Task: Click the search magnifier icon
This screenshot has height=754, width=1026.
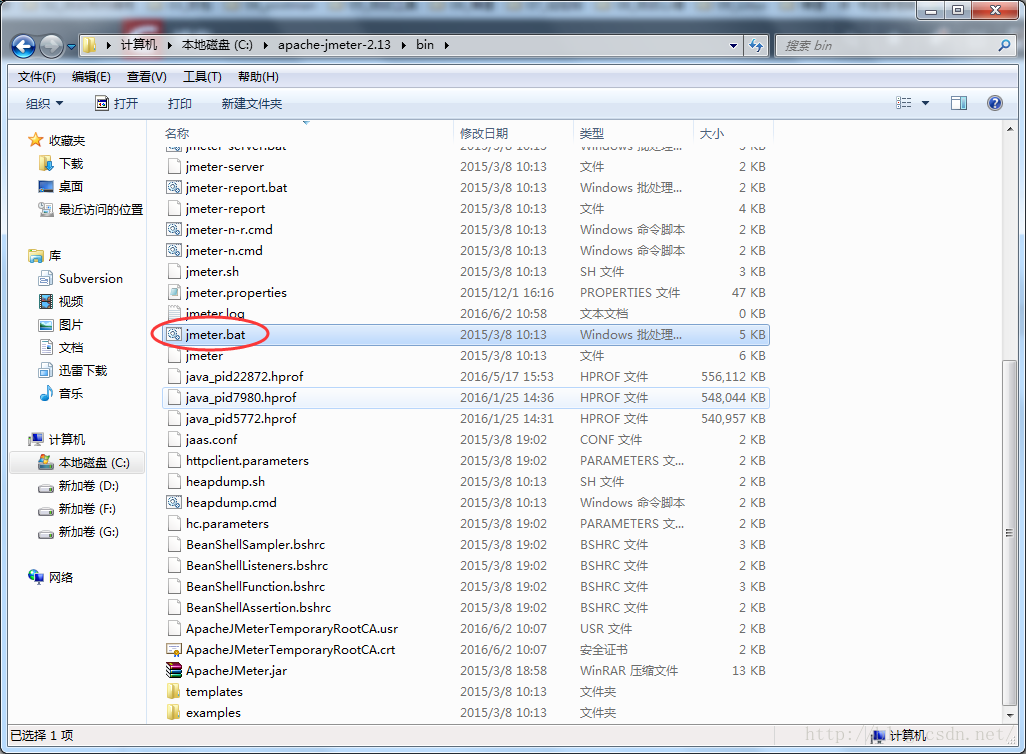Action: point(1004,45)
